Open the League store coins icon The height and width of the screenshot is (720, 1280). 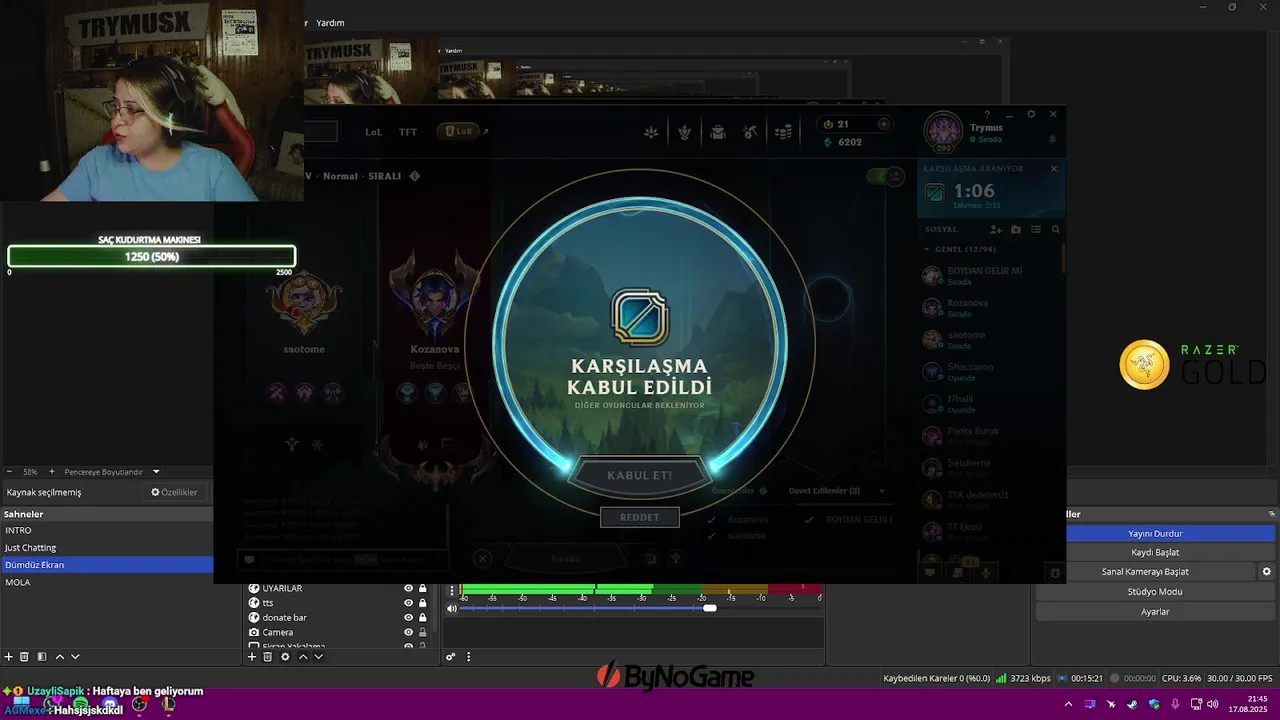[x=784, y=132]
